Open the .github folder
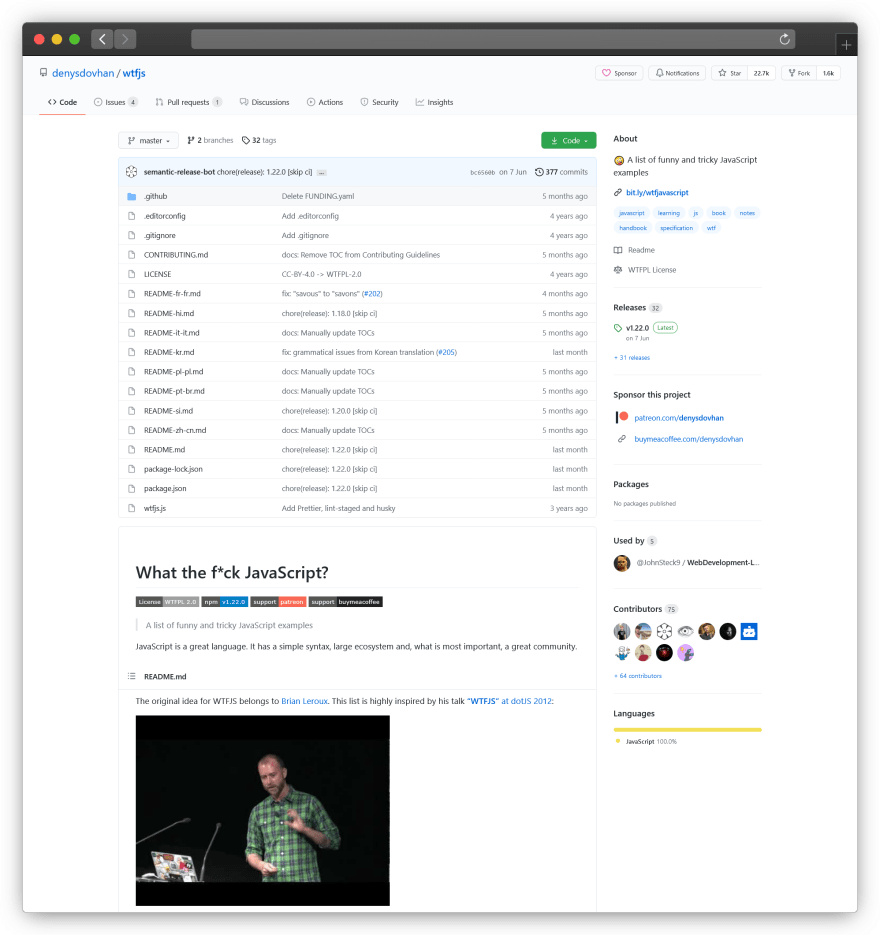The height and width of the screenshot is (935, 880). (x=156, y=196)
